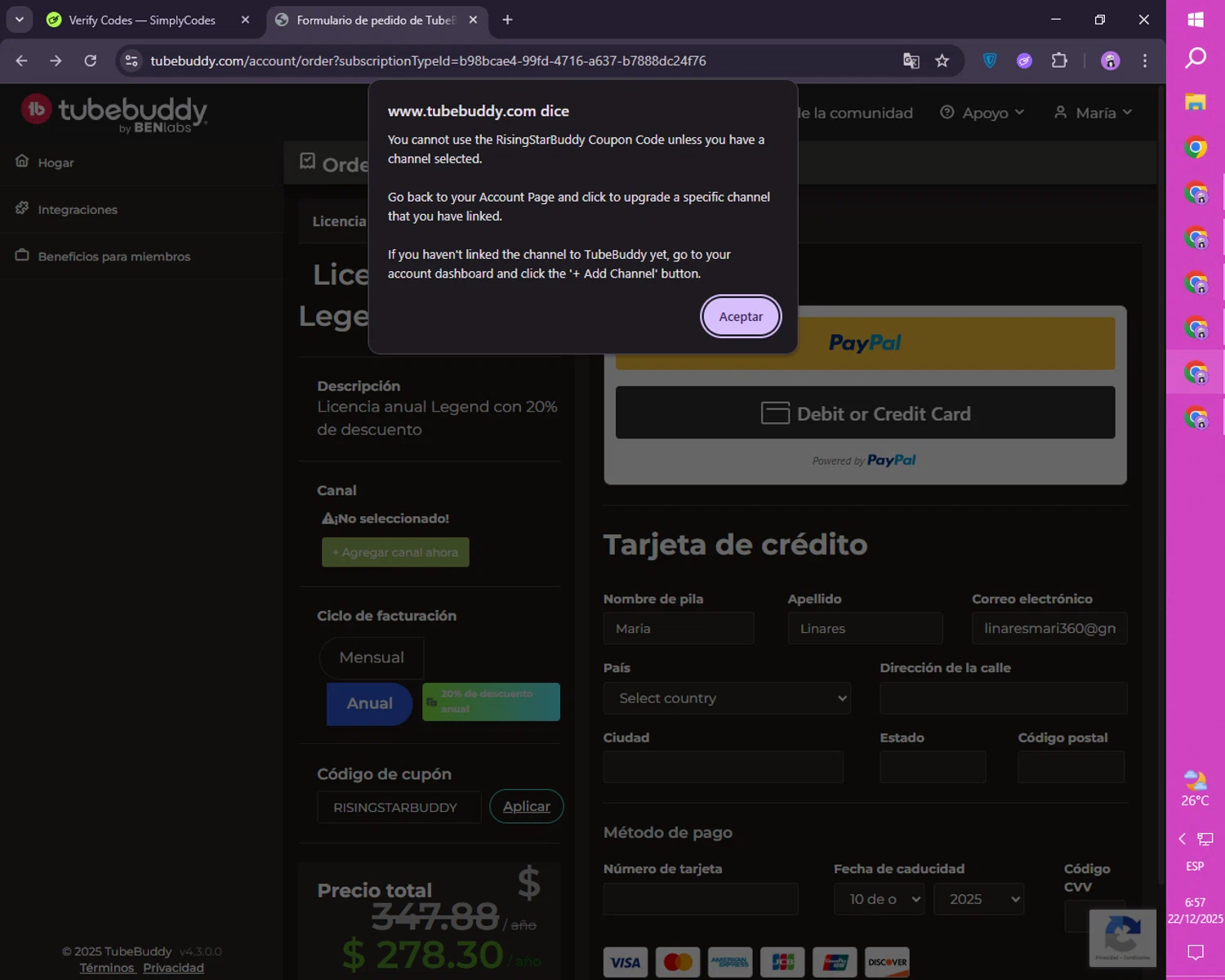Open the tab search chevron in Chrome
This screenshot has height=980, width=1225.
19,20
